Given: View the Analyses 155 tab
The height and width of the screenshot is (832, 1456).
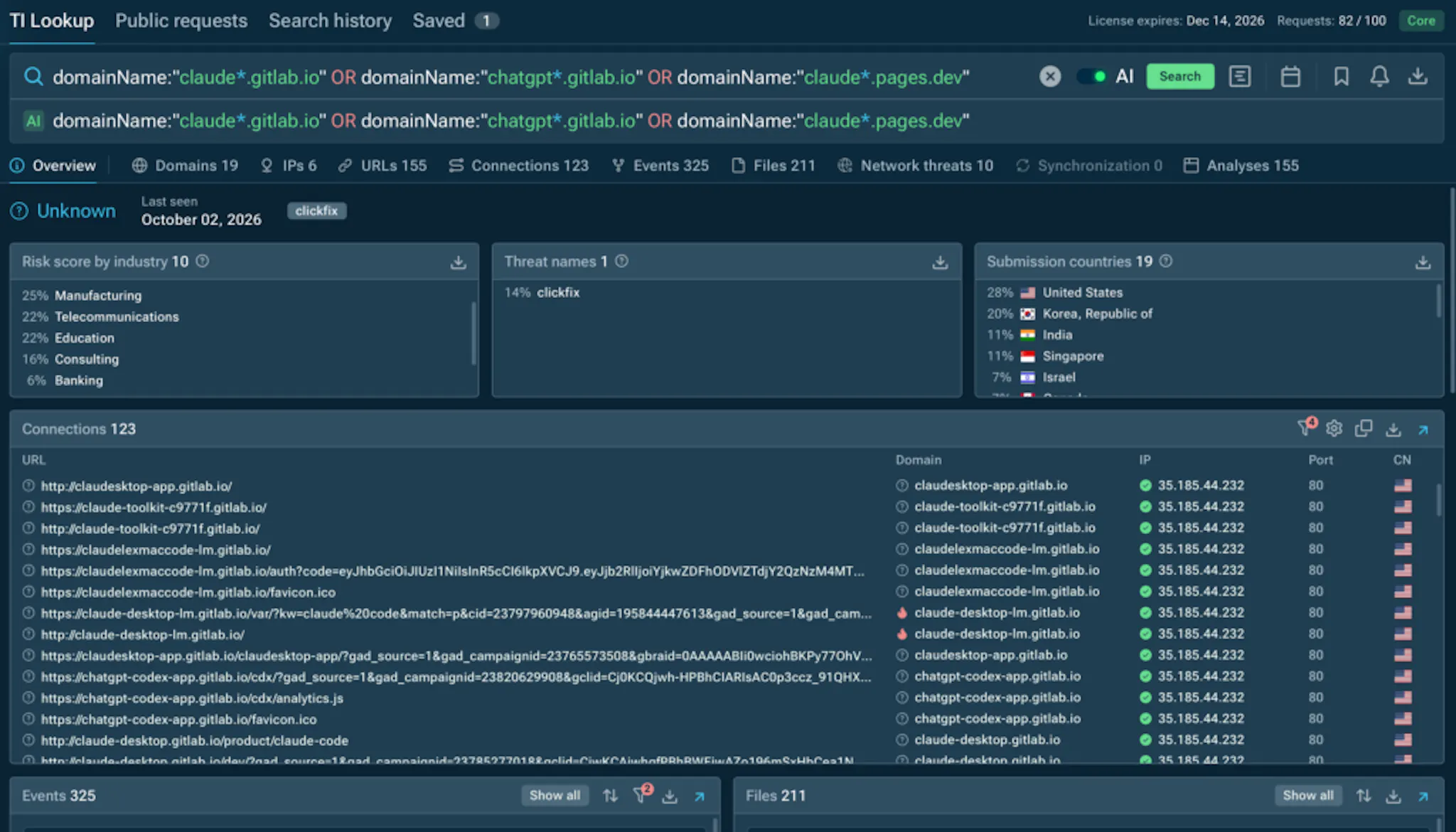Looking at the screenshot, I should coord(1241,166).
